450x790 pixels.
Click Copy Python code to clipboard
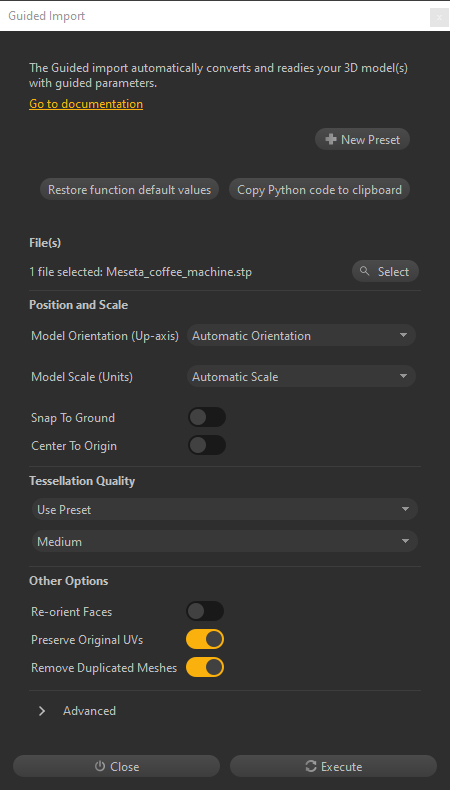pyautogui.click(x=319, y=189)
